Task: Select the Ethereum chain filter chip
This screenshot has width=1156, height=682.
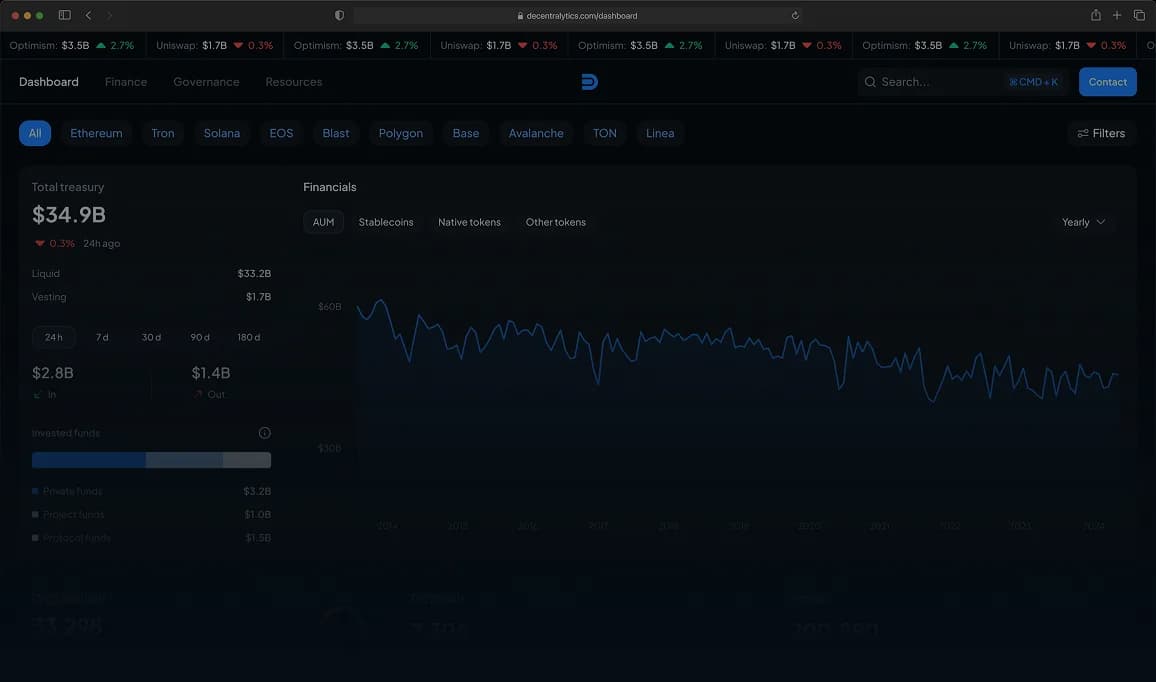Action: point(95,132)
